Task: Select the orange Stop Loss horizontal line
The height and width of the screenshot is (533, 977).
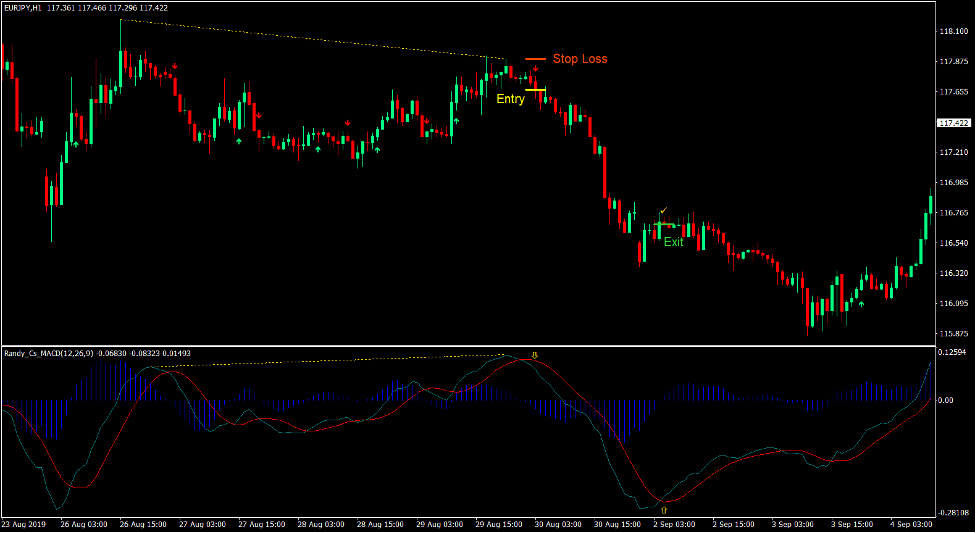Action: 535,59
